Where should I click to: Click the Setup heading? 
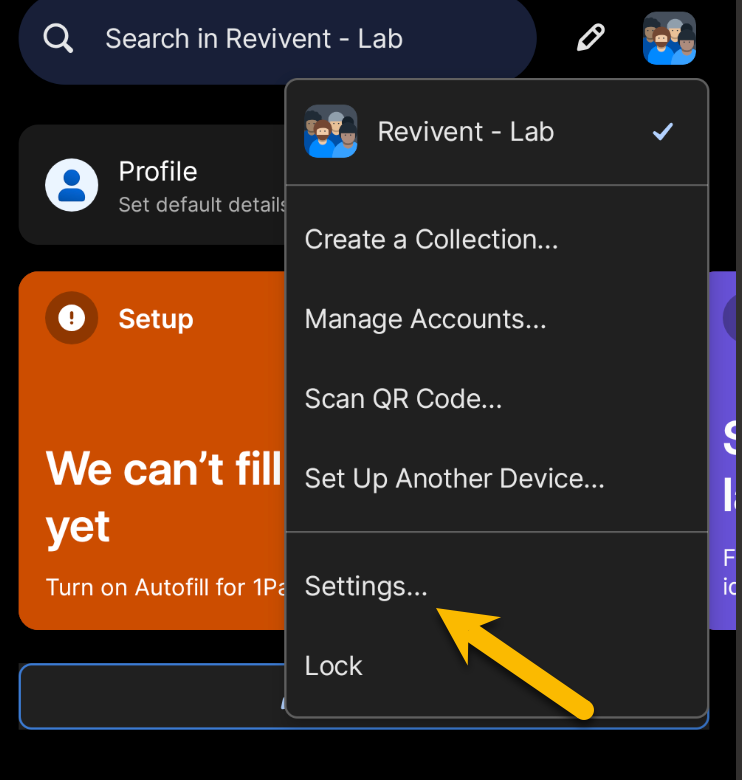coord(156,318)
